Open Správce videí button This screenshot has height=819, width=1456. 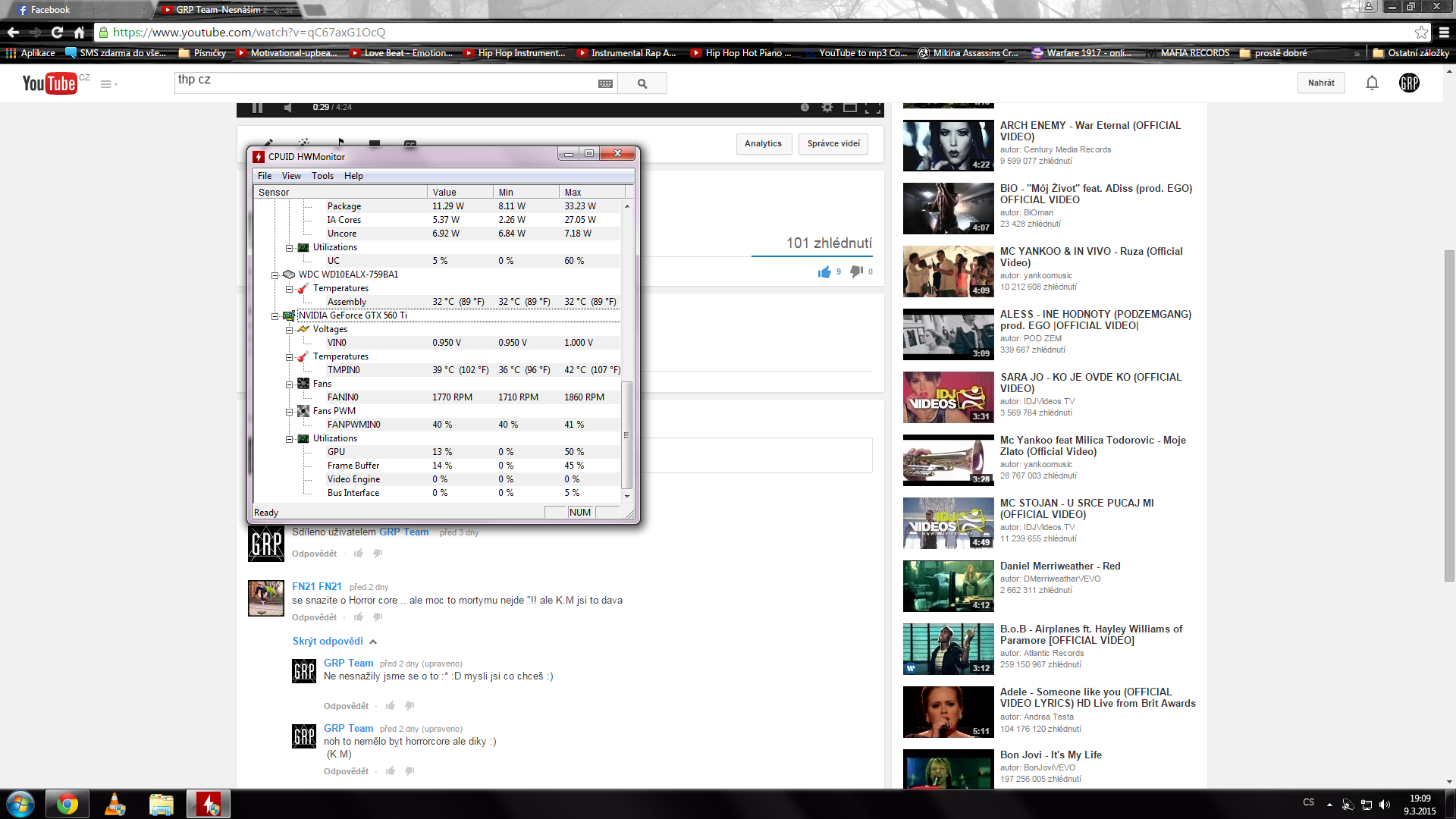tap(833, 144)
